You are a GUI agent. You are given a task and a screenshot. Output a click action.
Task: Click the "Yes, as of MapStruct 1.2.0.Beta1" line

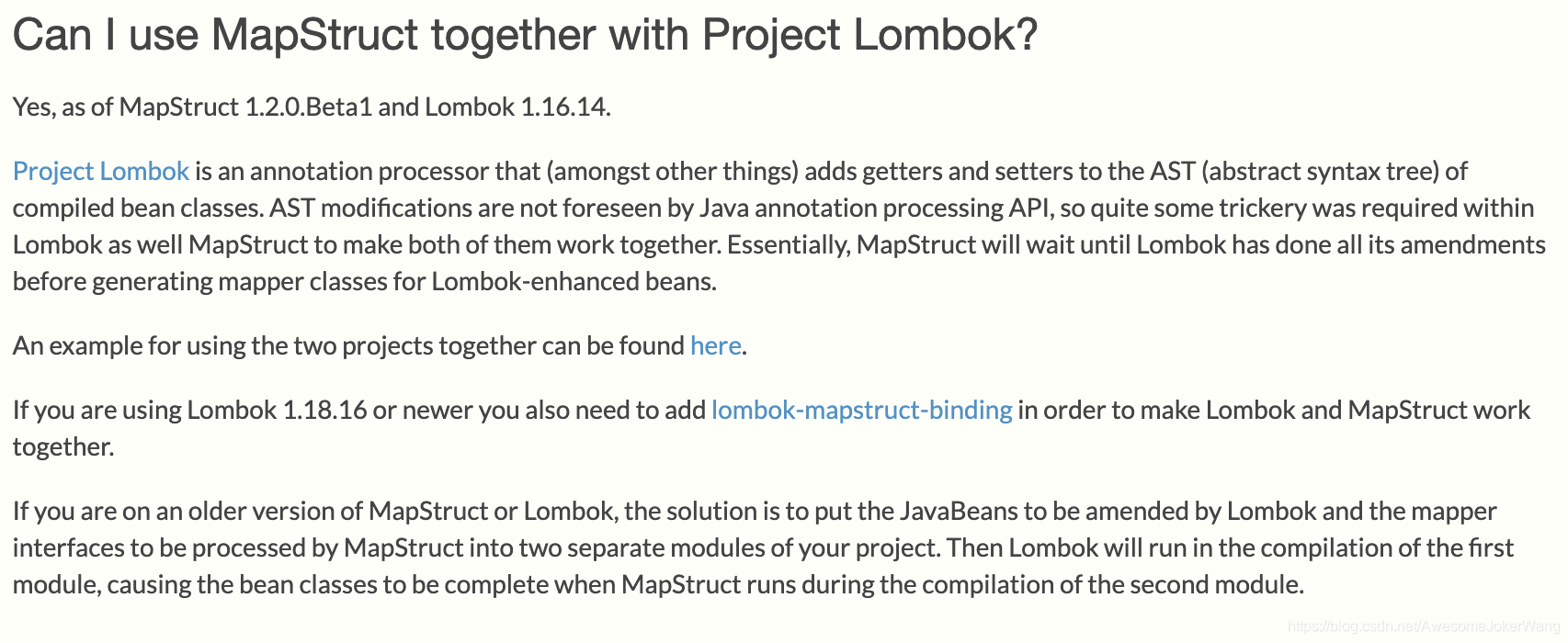click(x=312, y=107)
